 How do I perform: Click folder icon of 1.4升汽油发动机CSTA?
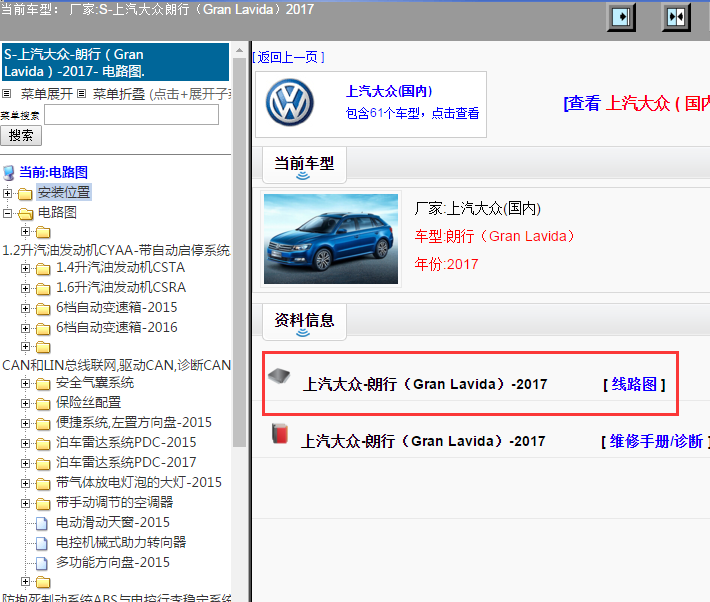(x=43, y=269)
